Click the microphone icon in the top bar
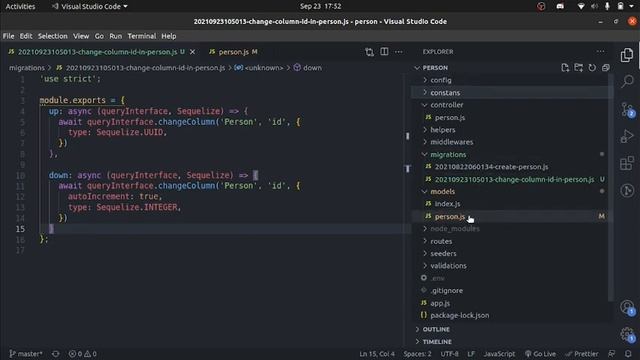 click(607, 6)
